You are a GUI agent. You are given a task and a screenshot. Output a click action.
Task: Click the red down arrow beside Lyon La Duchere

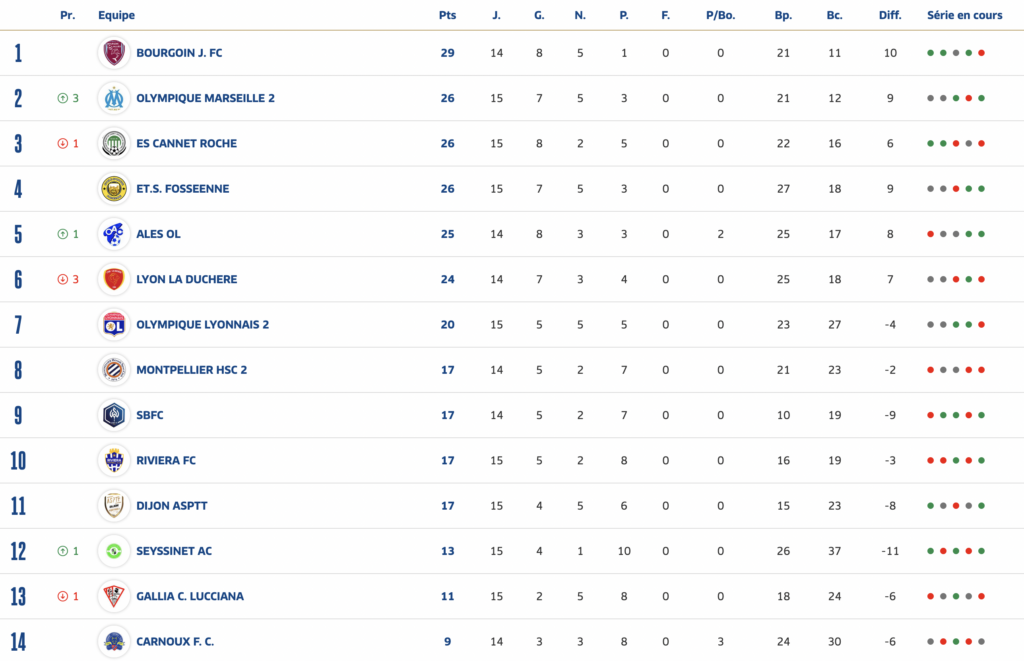point(62,279)
